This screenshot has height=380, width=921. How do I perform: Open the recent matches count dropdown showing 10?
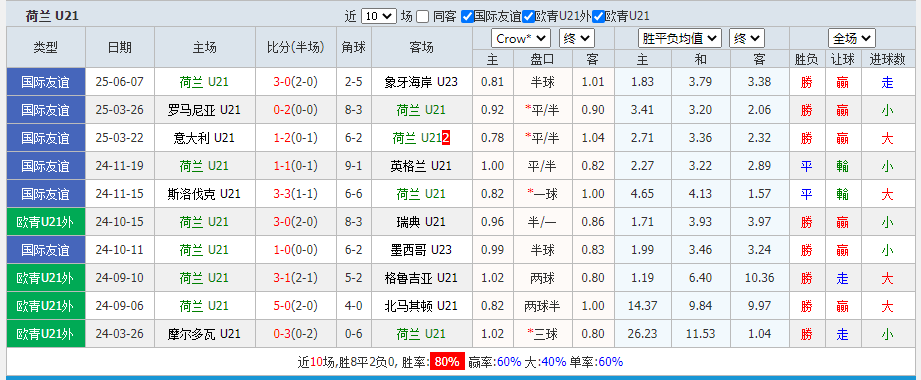[x=379, y=16]
